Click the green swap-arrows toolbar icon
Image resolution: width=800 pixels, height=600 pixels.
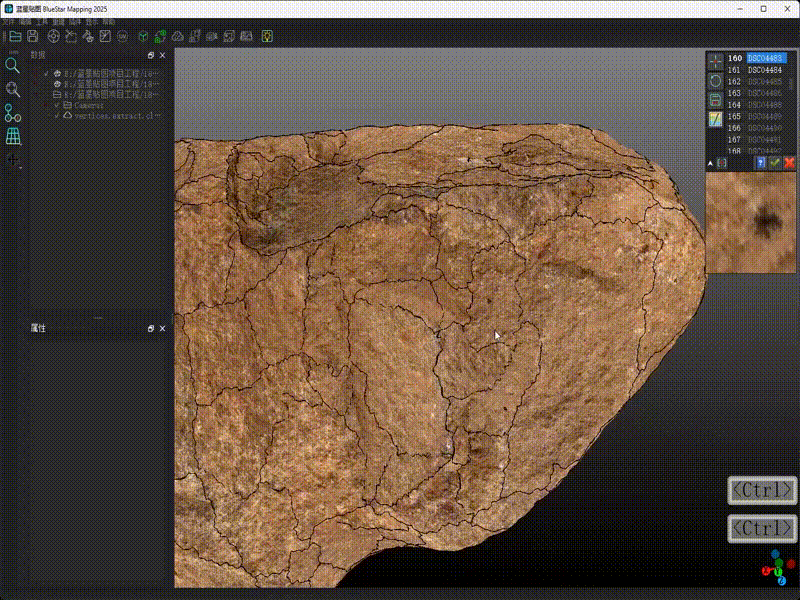pos(160,36)
